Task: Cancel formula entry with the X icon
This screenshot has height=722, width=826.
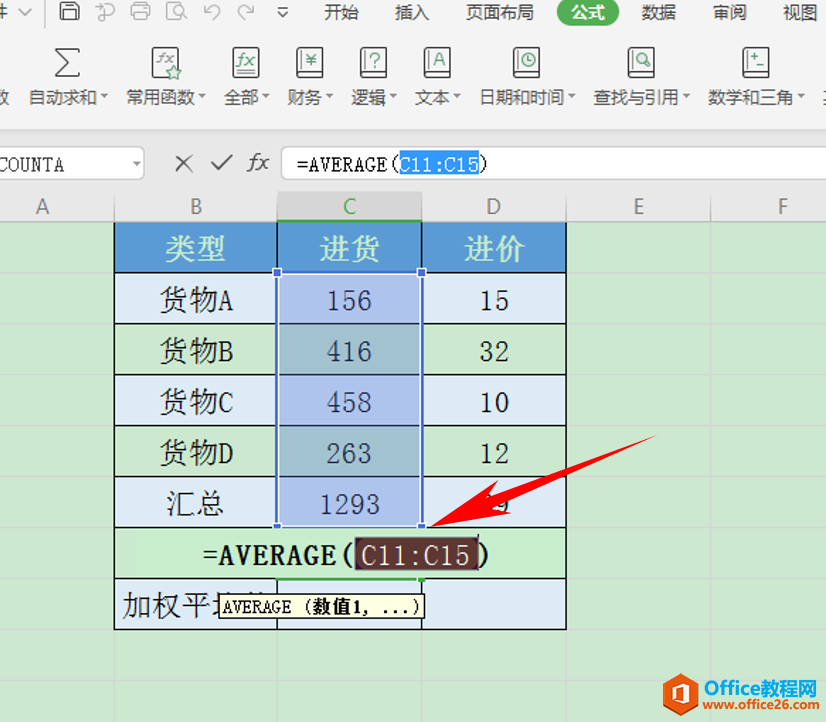Action: click(x=183, y=164)
